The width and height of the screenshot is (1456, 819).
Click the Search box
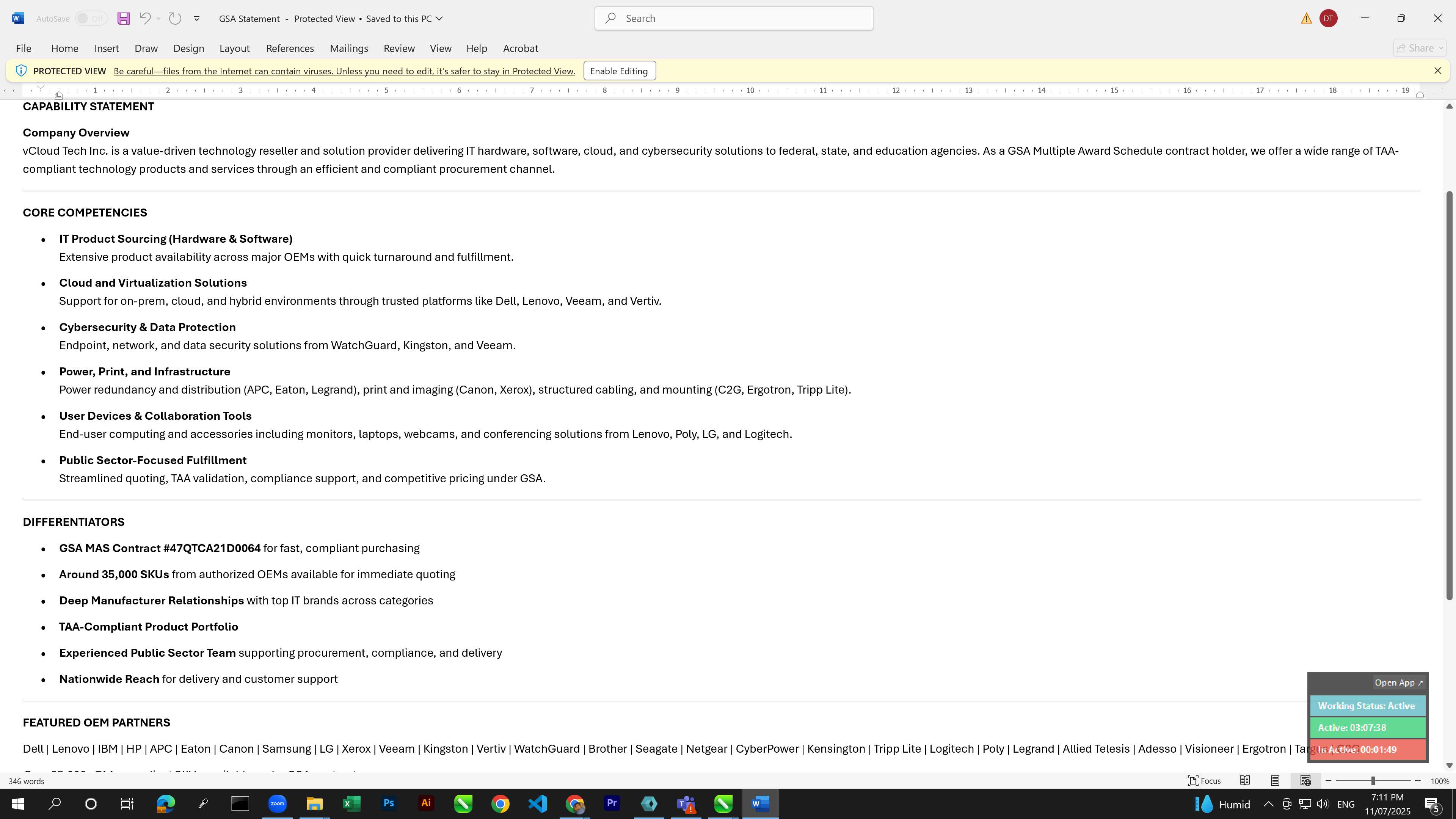734,19
